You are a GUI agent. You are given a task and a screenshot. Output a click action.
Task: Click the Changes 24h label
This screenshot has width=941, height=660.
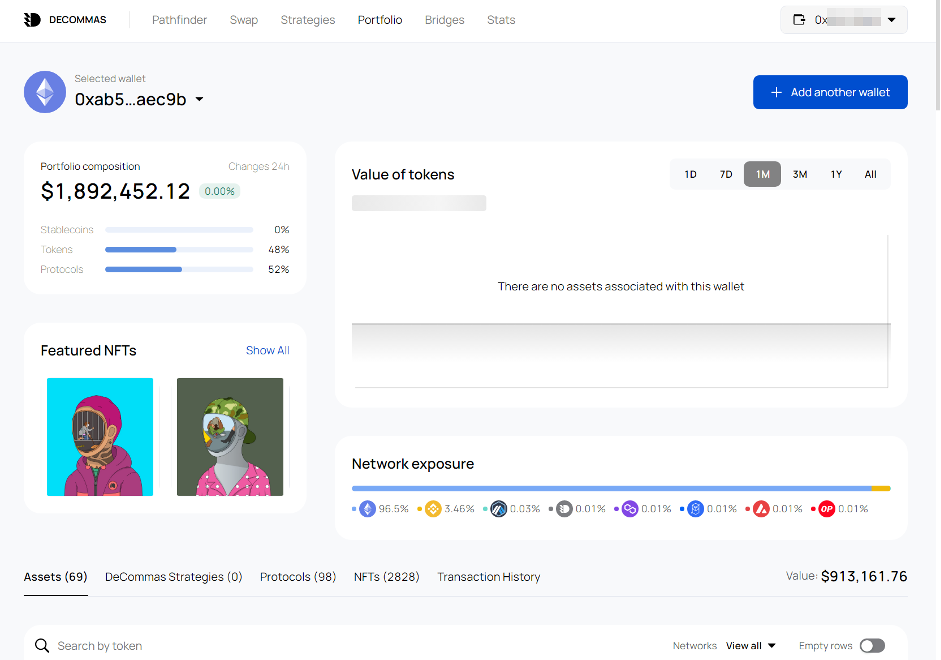pos(259,166)
